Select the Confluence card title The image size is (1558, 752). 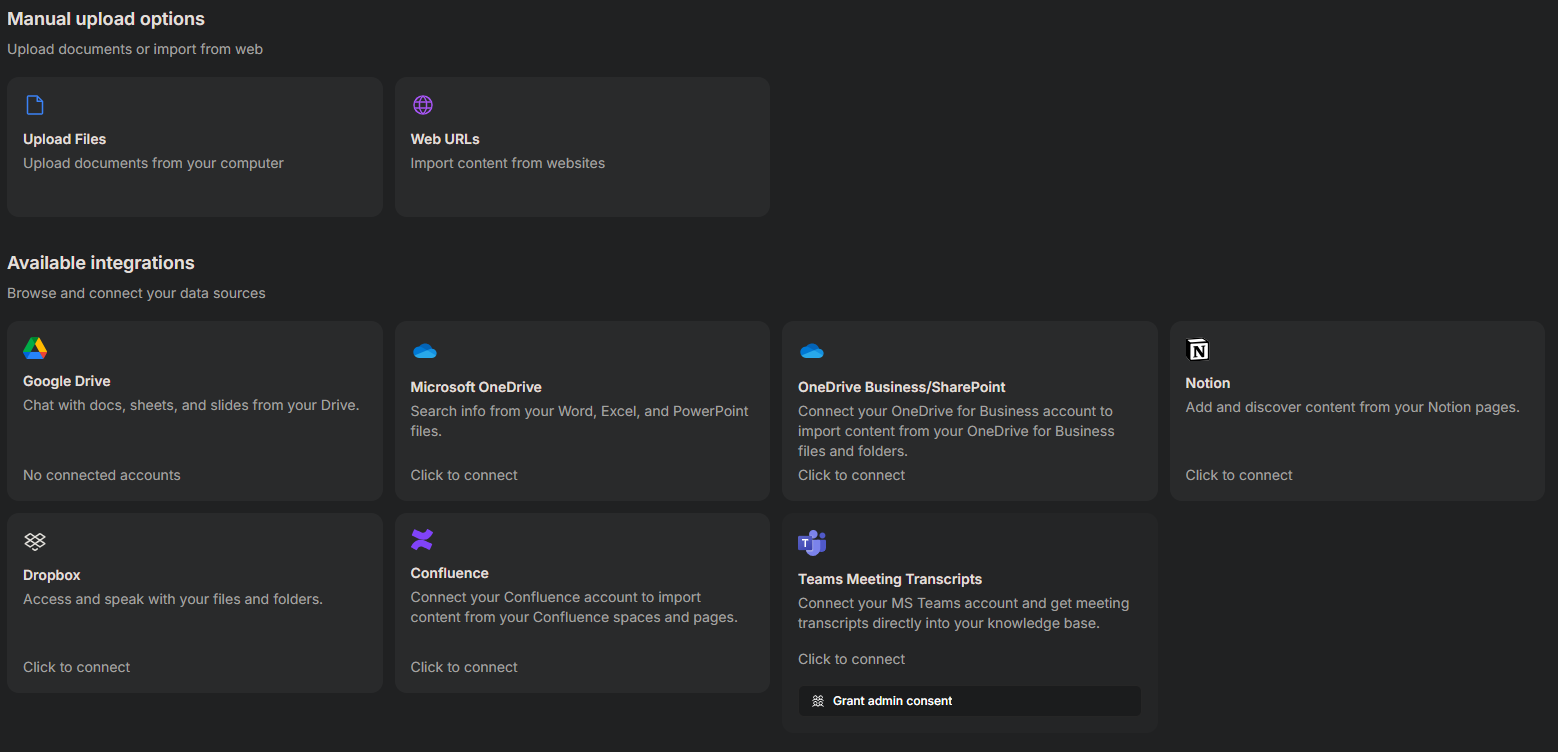[x=450, y=573]
